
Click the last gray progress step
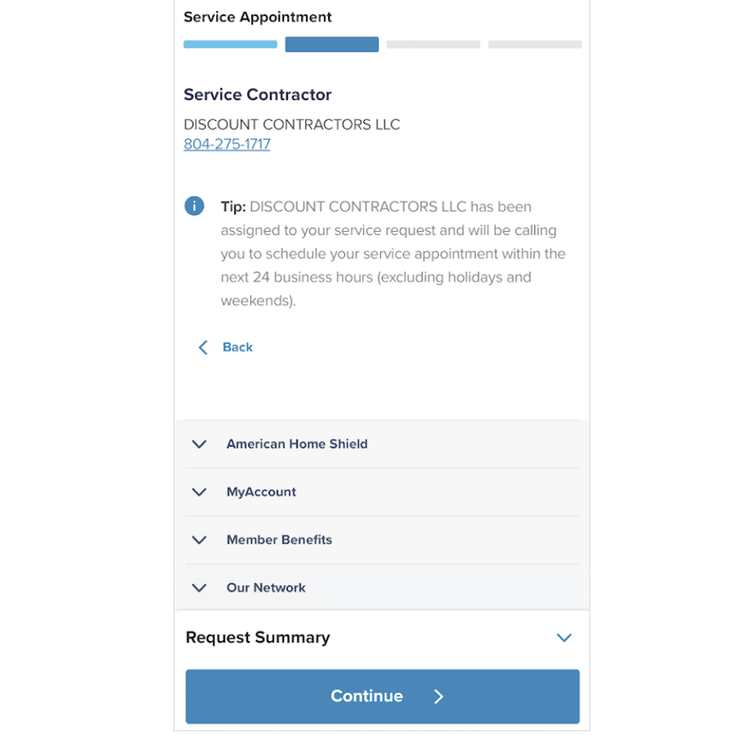pyautogui.click(x=535, y=45)
